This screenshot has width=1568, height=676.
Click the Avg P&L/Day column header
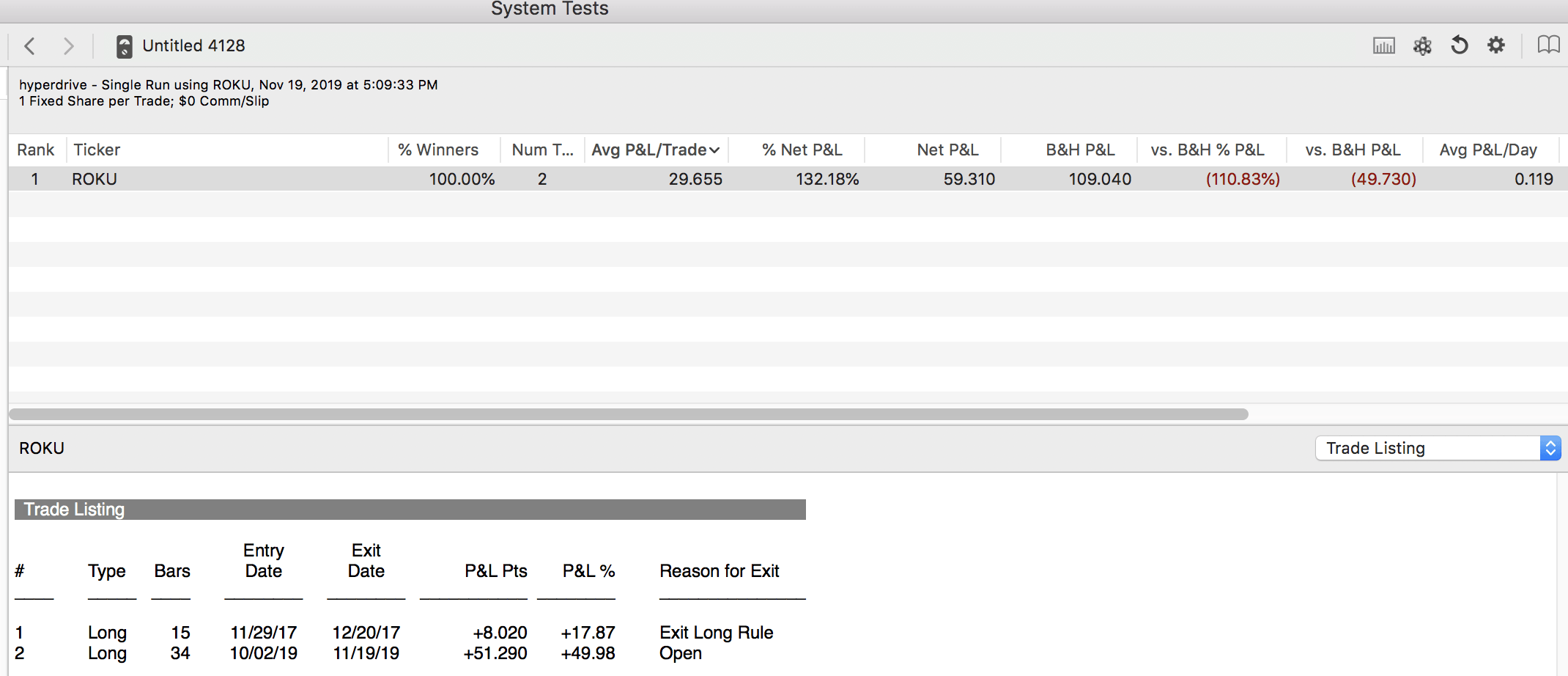tap(1488, 150)
